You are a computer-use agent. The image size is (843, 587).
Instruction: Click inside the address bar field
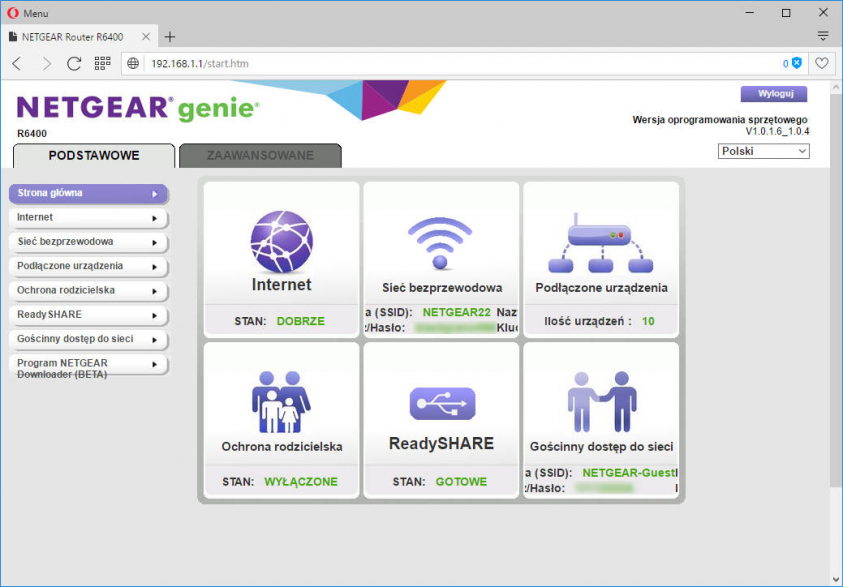tap(300, 62)
